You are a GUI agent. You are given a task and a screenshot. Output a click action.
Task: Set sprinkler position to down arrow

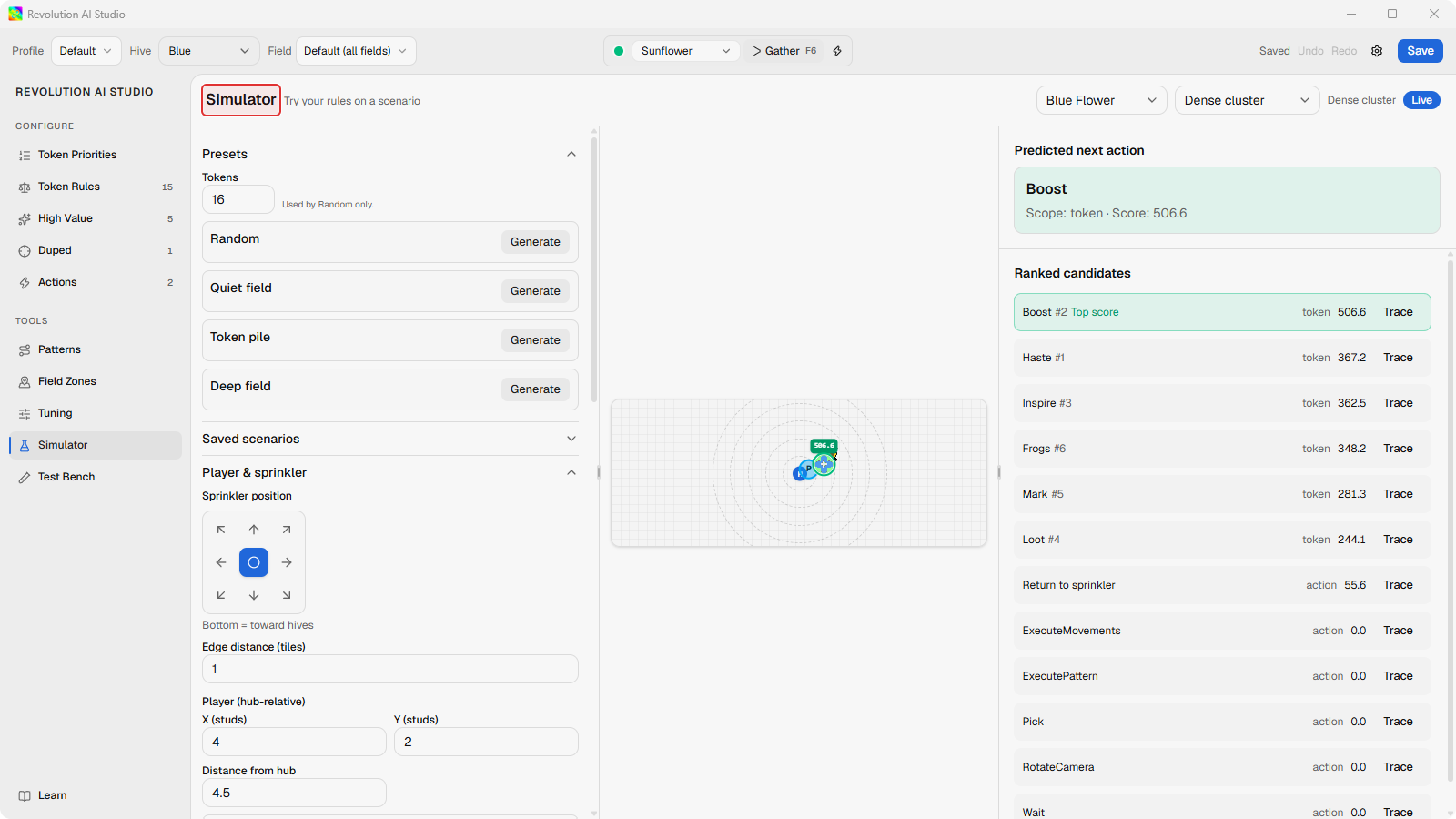[x=254, y=595]
